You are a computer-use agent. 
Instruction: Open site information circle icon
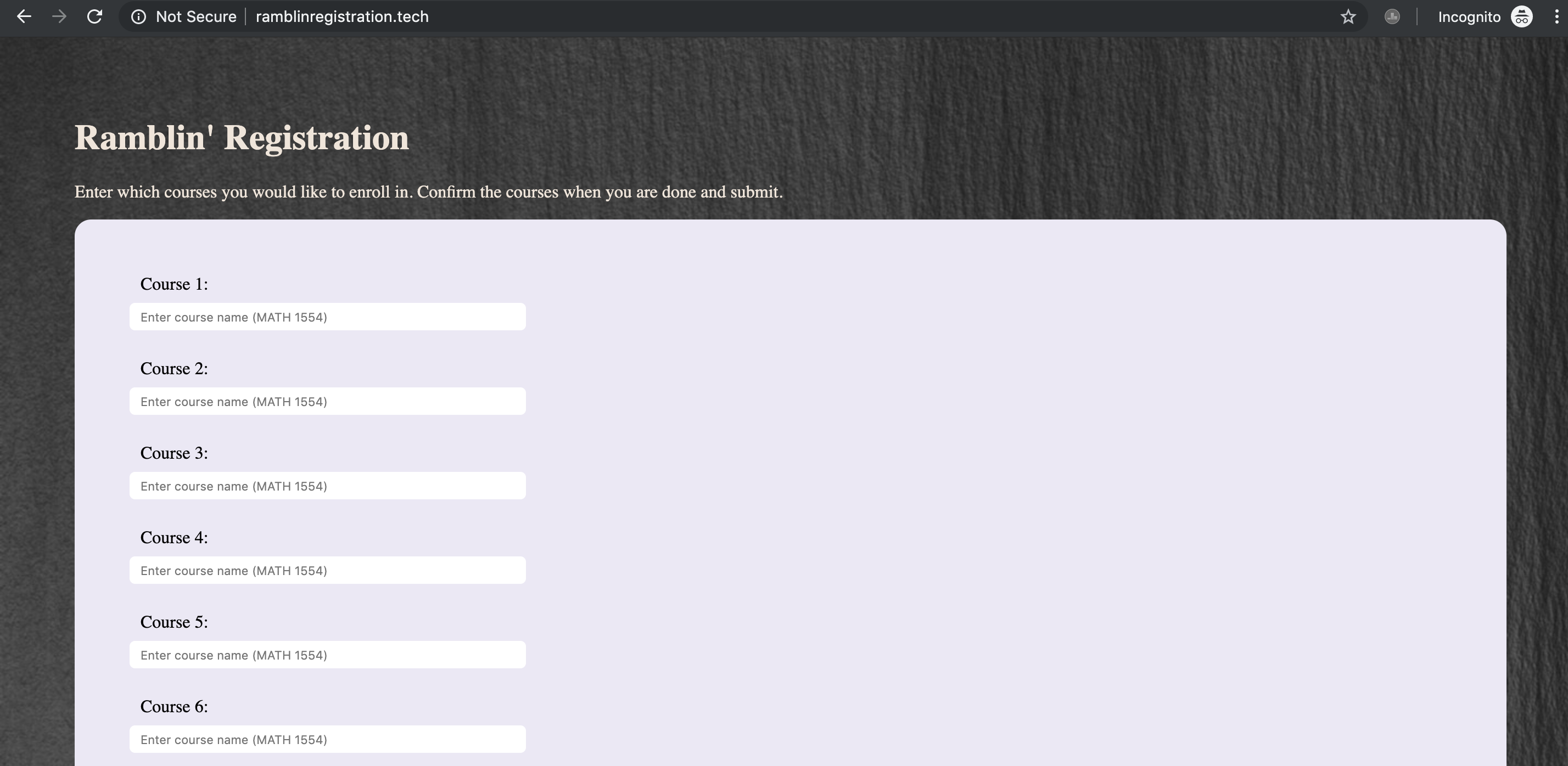139,16
